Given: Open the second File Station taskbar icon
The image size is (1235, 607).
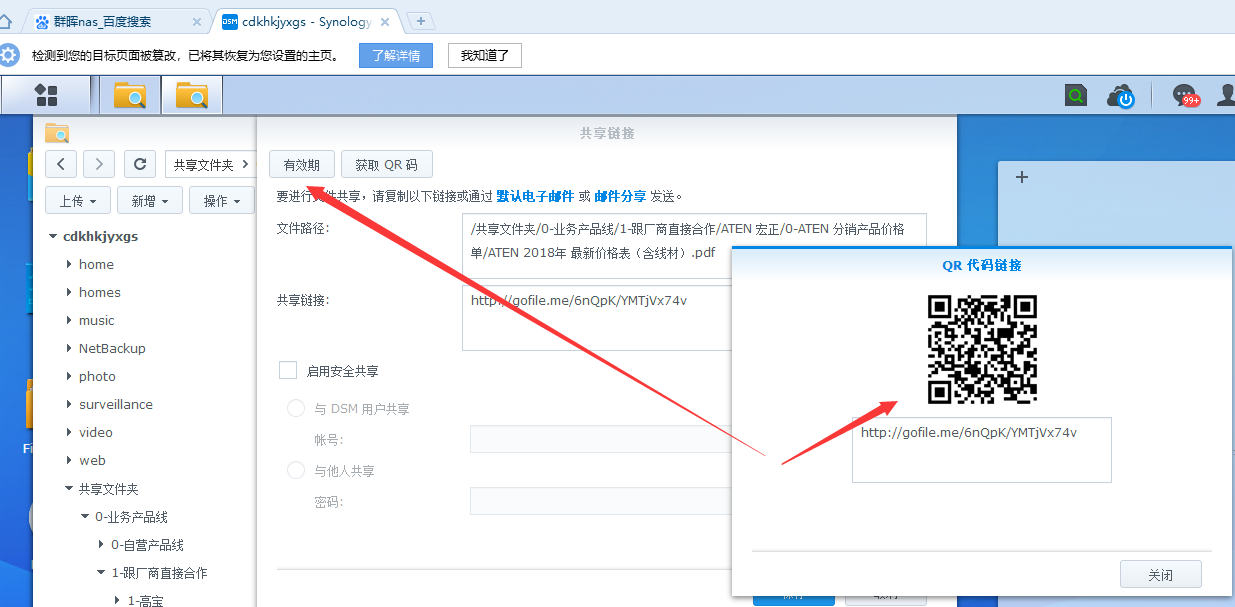Looking at the screenshot, I should point(192,95).
